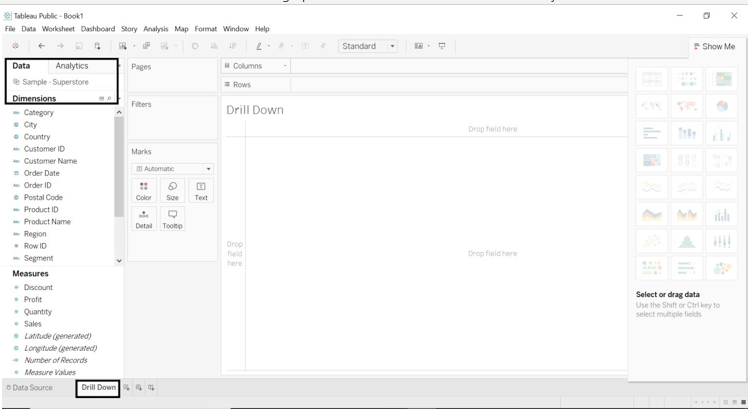Click the Dimensions scroll up arrow
This screenshot has width=748, height=410.
(x=119, y=112)
